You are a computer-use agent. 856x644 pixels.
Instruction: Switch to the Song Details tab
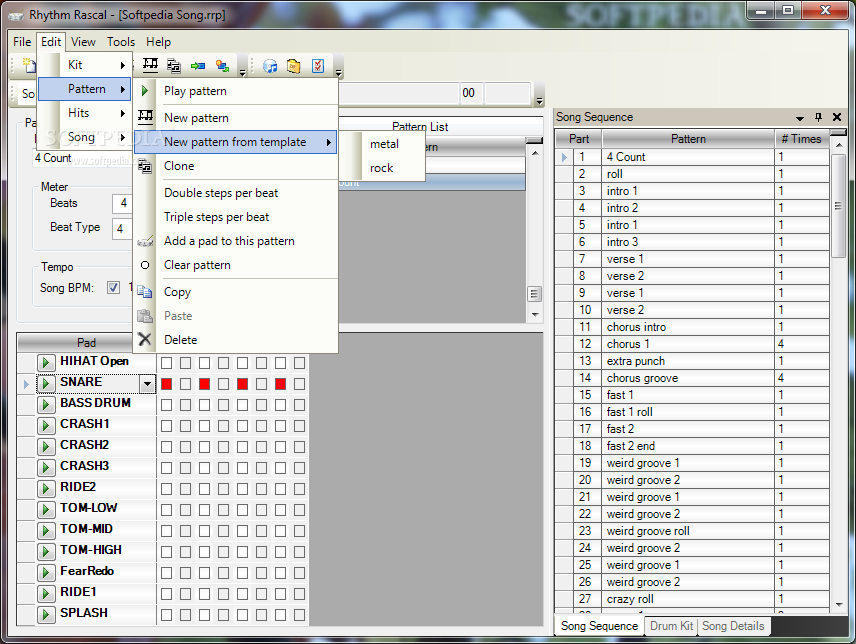(733, 626)
